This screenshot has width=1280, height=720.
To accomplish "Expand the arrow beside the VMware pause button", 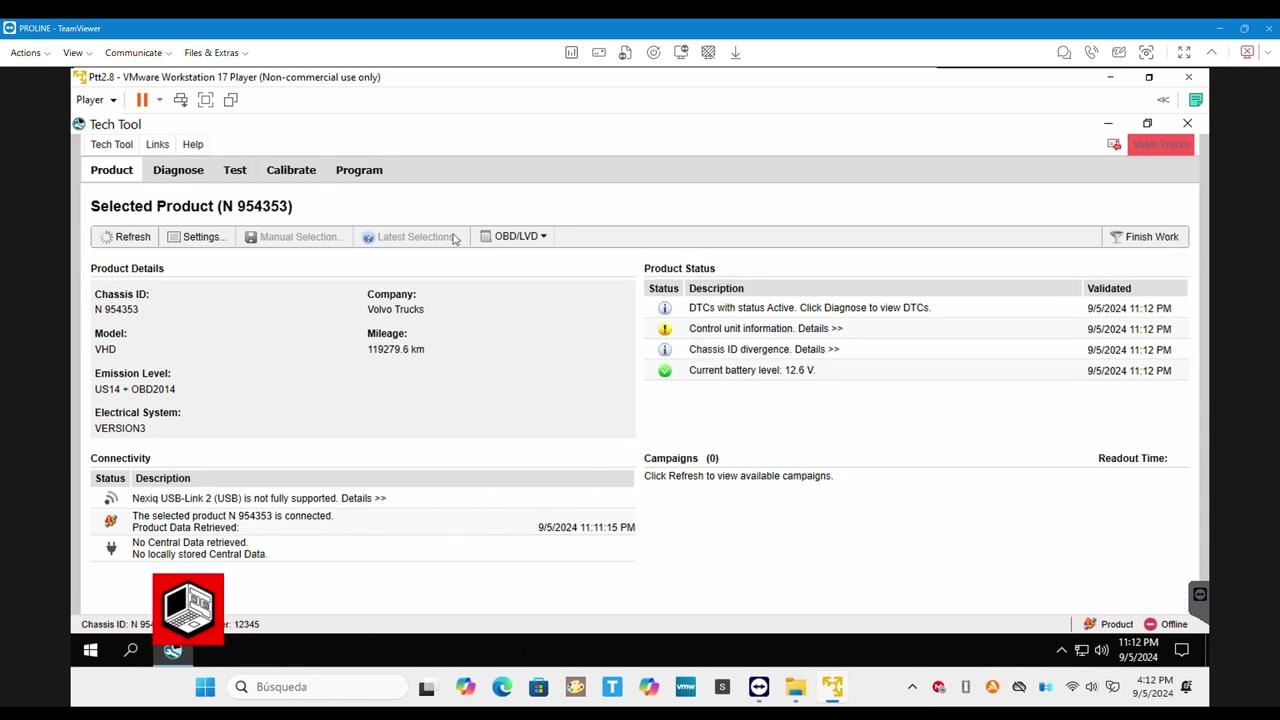I will (159, 100).
